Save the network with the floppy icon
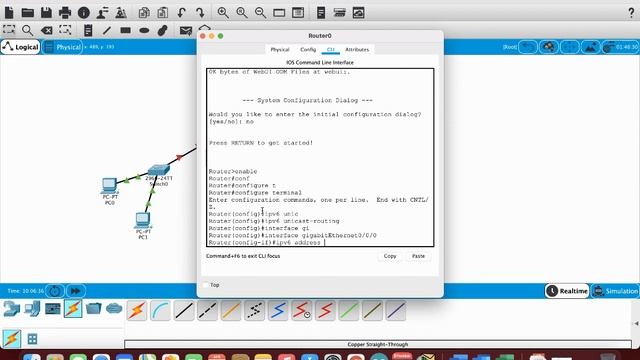Screen dimensions: 640x360 pyautogui.click(x=46, y=13)
